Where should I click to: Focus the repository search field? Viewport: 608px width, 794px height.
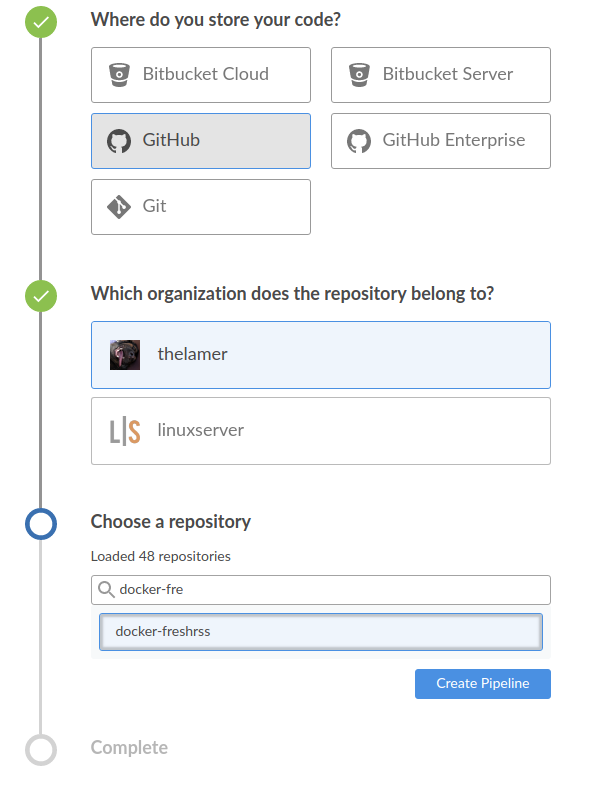point(330,590)
